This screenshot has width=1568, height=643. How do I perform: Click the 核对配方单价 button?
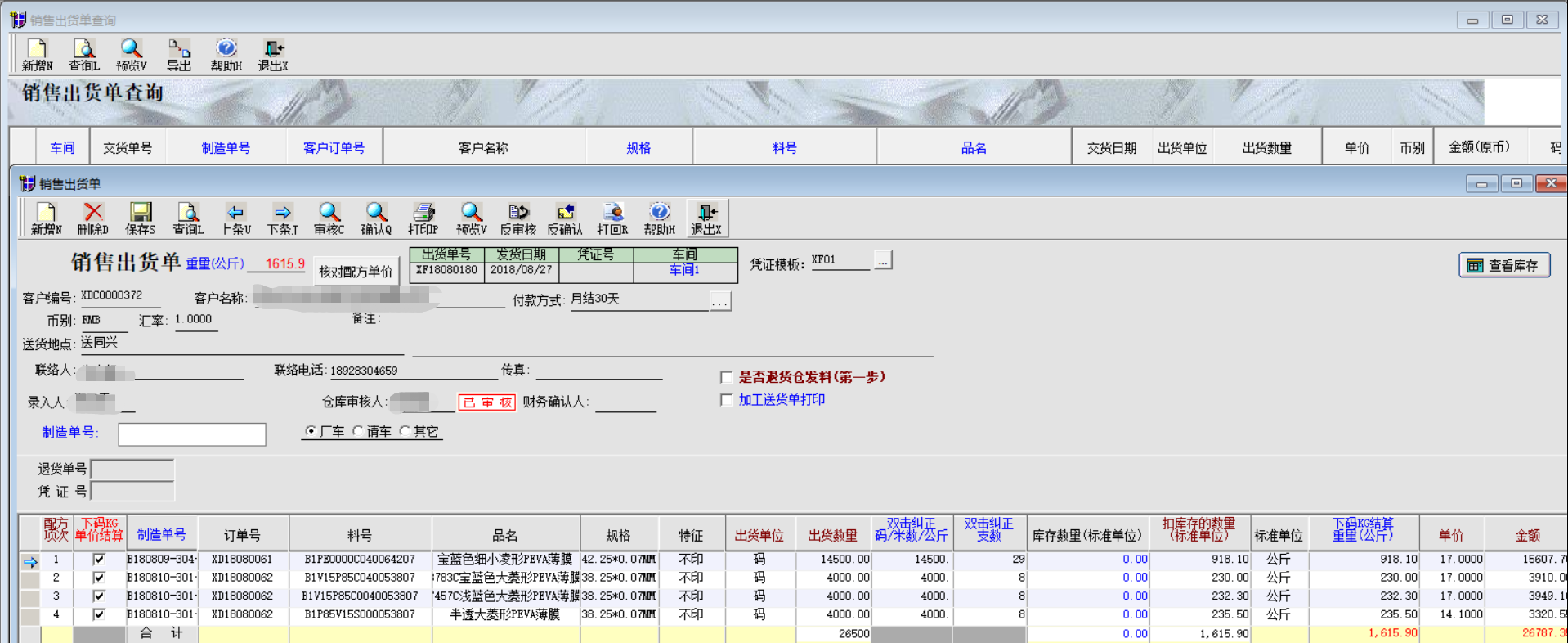[356, 272]
